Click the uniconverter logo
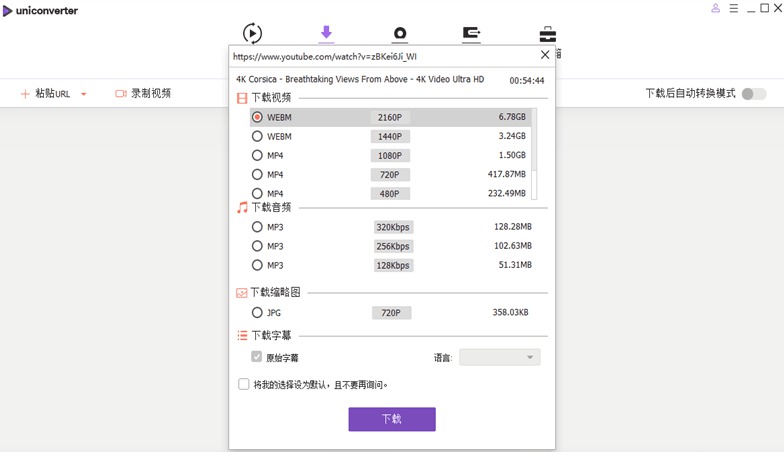 tap(40, 10)
